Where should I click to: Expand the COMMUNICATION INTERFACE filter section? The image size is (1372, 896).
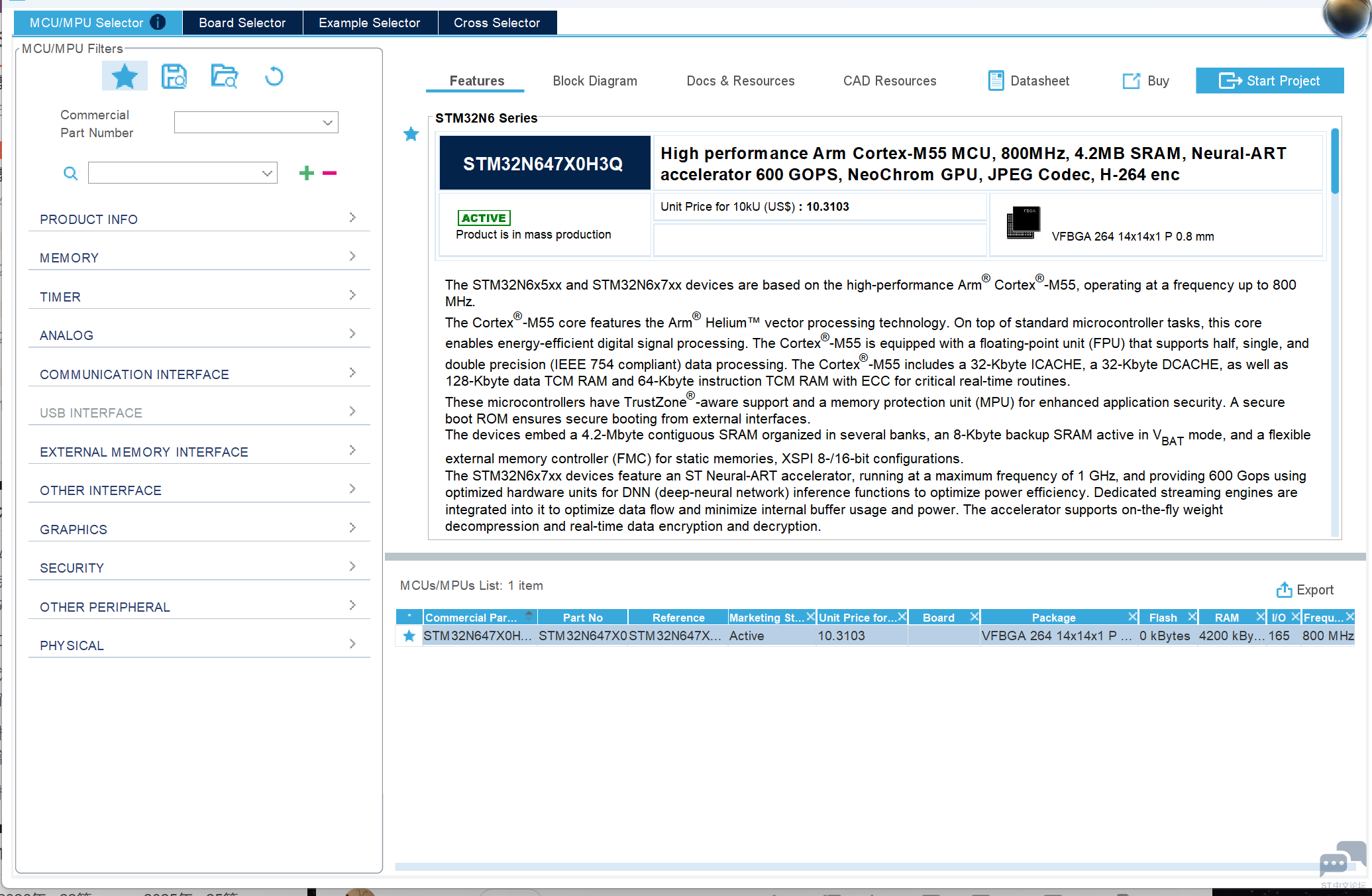[x=199, y=374]
